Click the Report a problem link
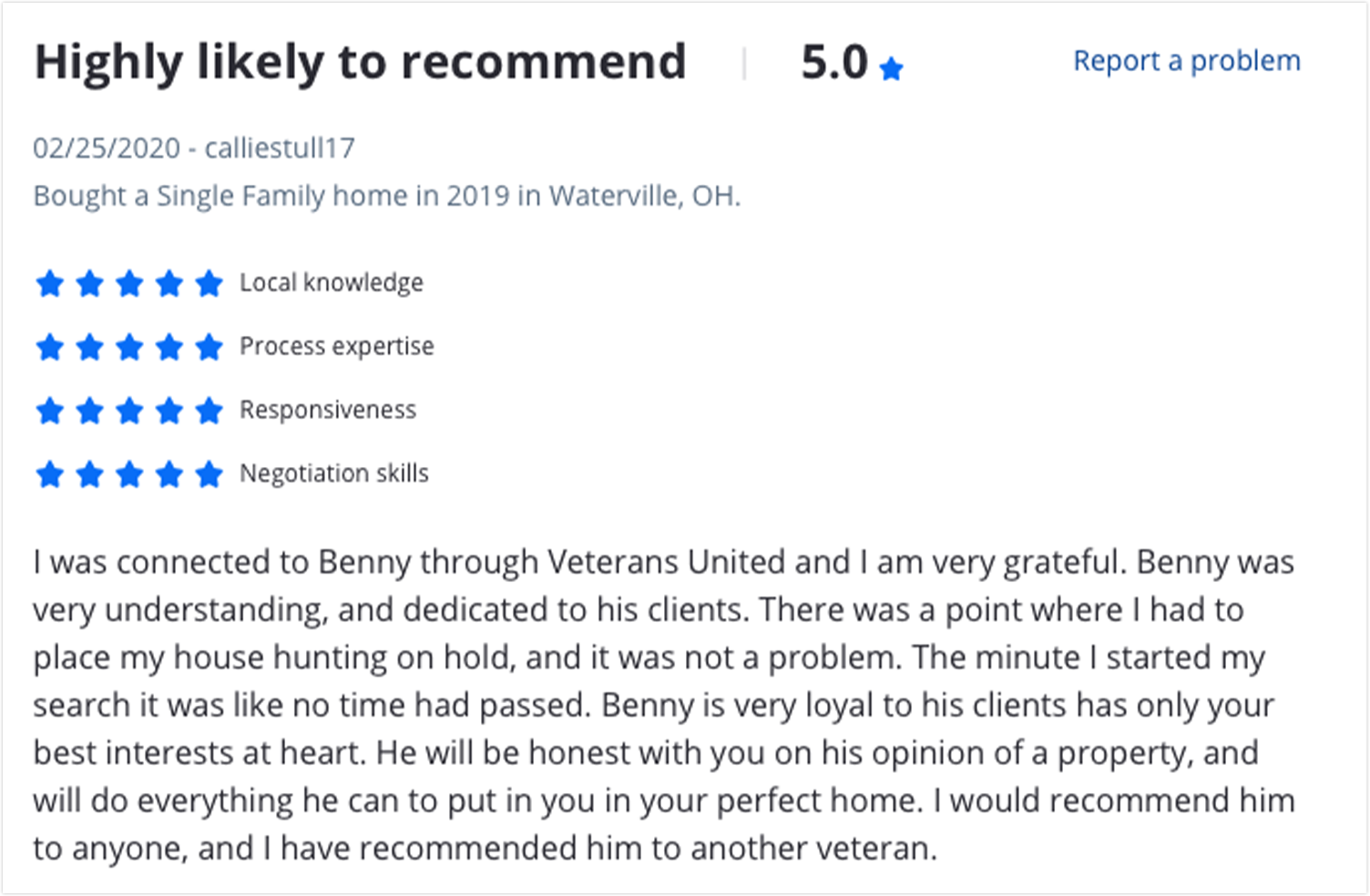The image size is (1370, 896). [1186, 61]
